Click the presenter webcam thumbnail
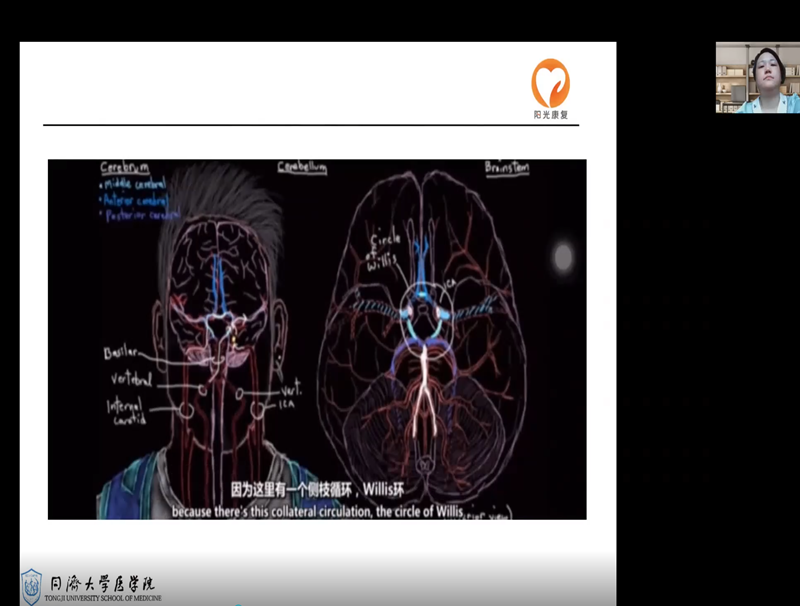The height and width of the screenshot is (606, 800). tap(758, 78)
